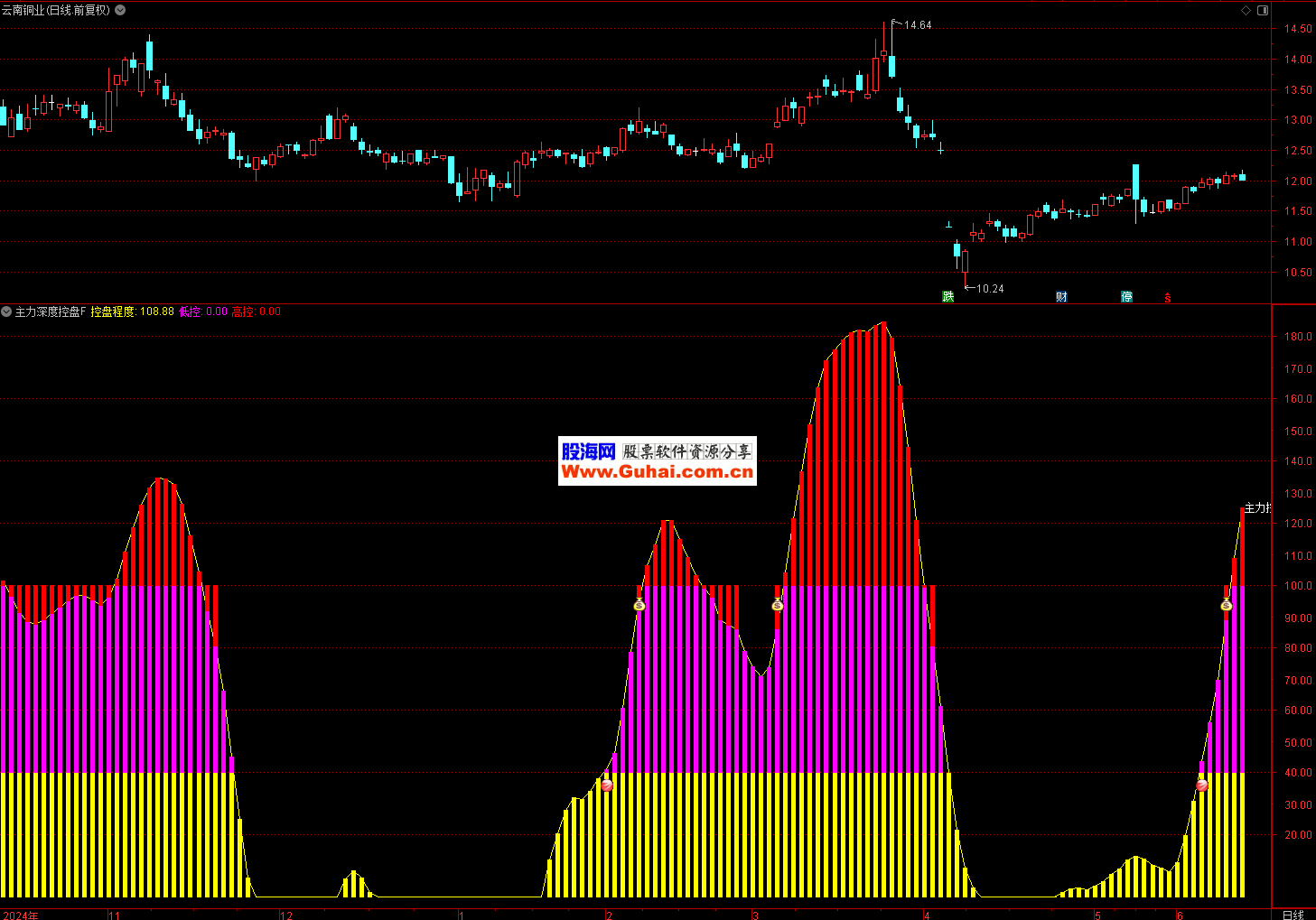Screen dimensions: 1316x920
Task: Click the 低控: 0.00 readout
Action: 203,311
